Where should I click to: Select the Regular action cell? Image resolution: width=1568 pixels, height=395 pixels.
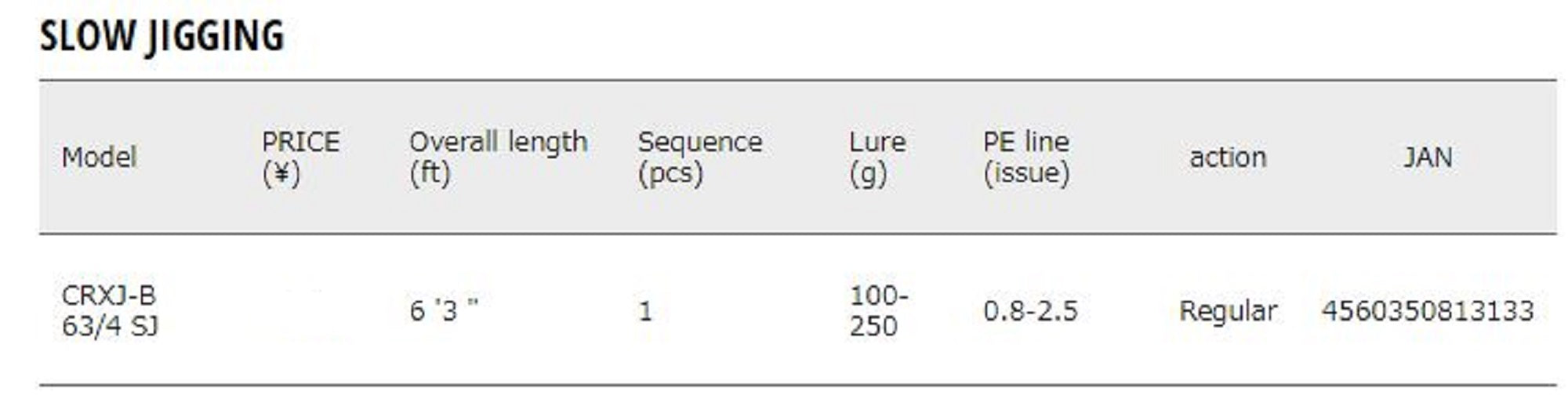pyautogui.click(x=1228, y=311)
